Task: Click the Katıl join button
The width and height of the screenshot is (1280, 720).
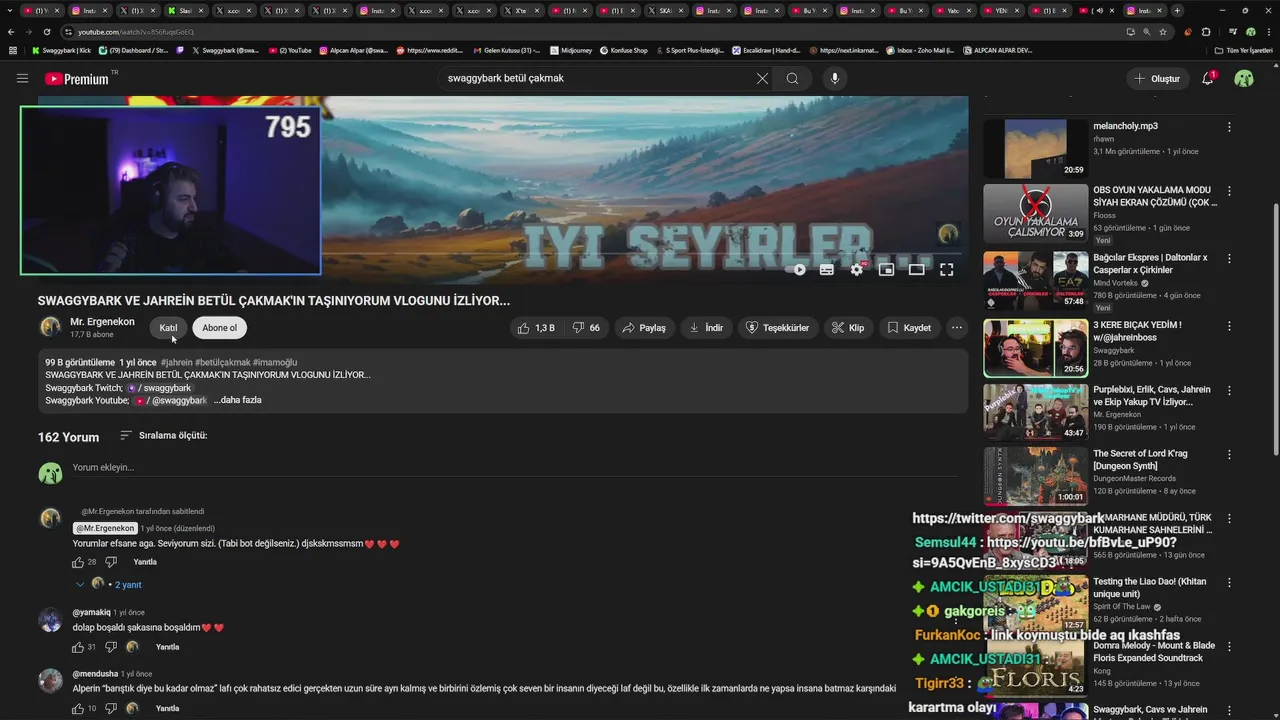Action: [168, 328]
